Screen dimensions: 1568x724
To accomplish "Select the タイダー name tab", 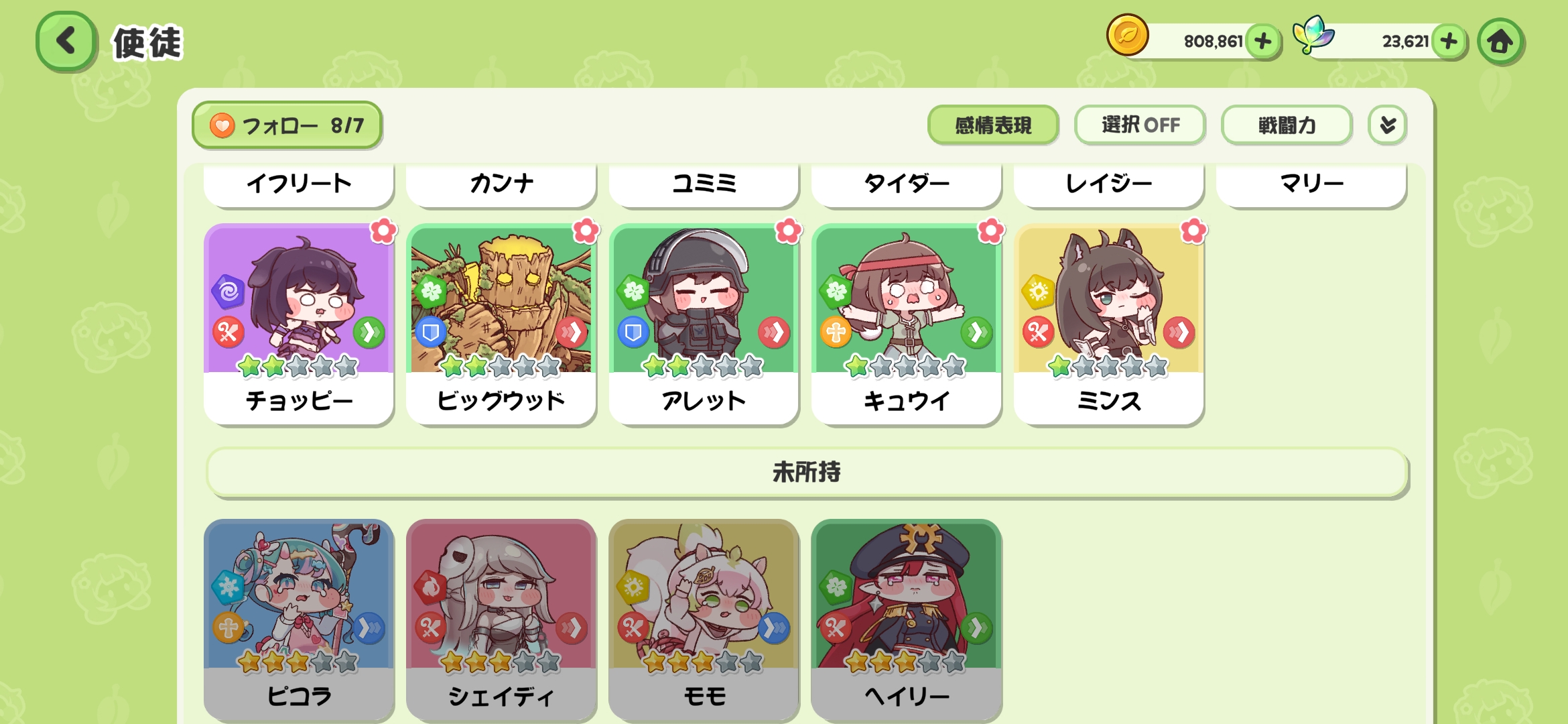I will (907, 184).
